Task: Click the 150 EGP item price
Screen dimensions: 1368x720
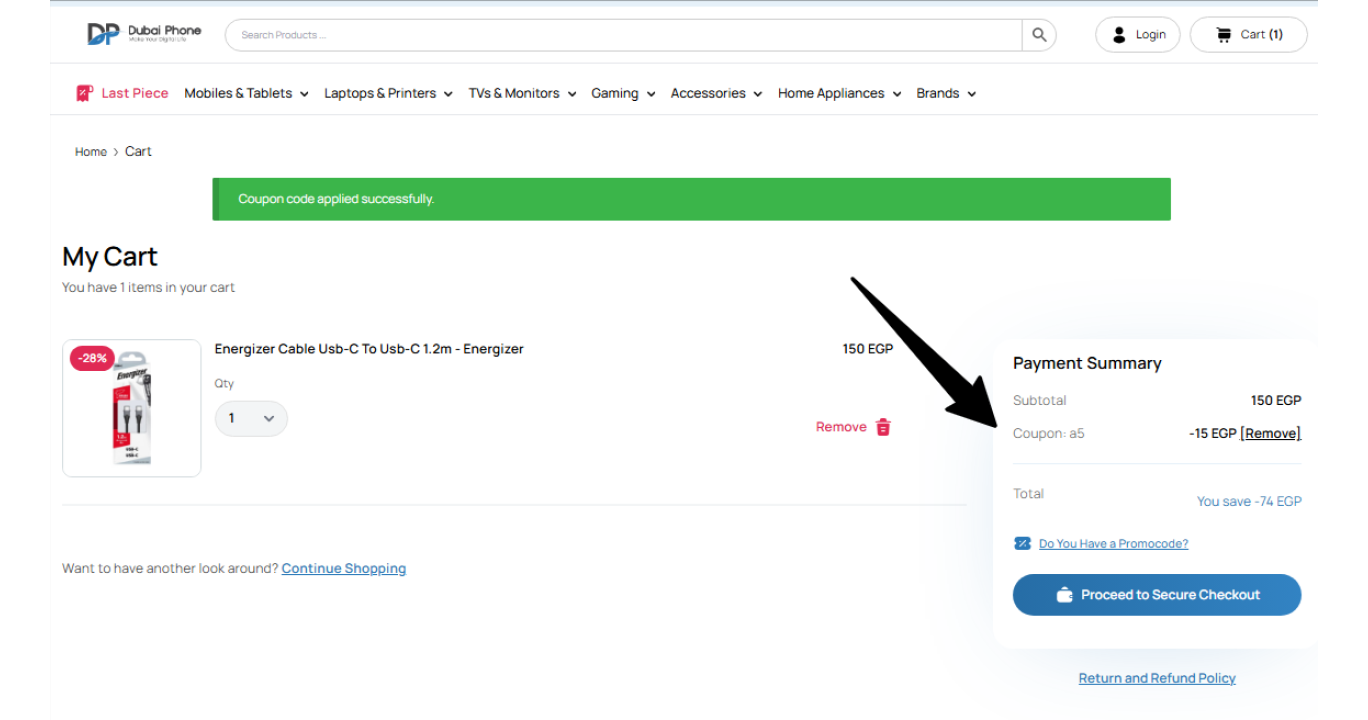Action: click(x=868, y=349)
